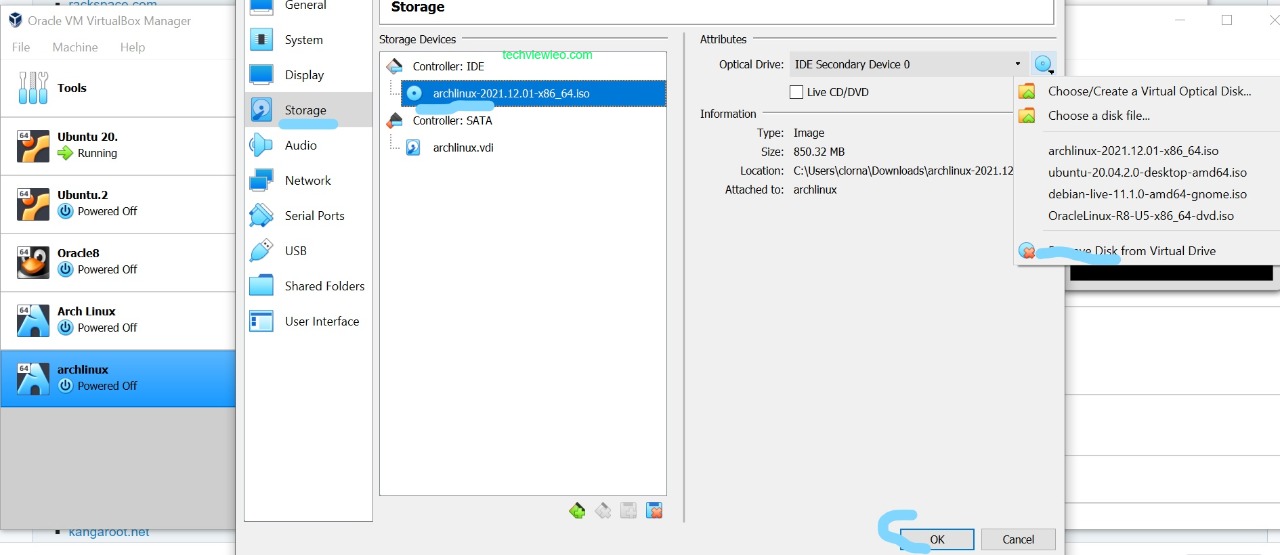Open the USB settings category
This screenshot has height=555, width=1280.
click(308, 251)
